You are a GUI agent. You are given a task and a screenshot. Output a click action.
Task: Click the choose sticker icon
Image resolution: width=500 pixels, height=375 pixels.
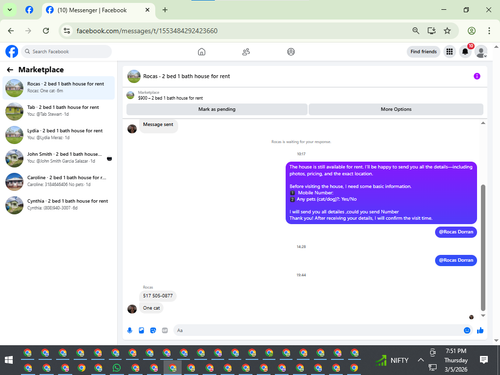point(153,330)
